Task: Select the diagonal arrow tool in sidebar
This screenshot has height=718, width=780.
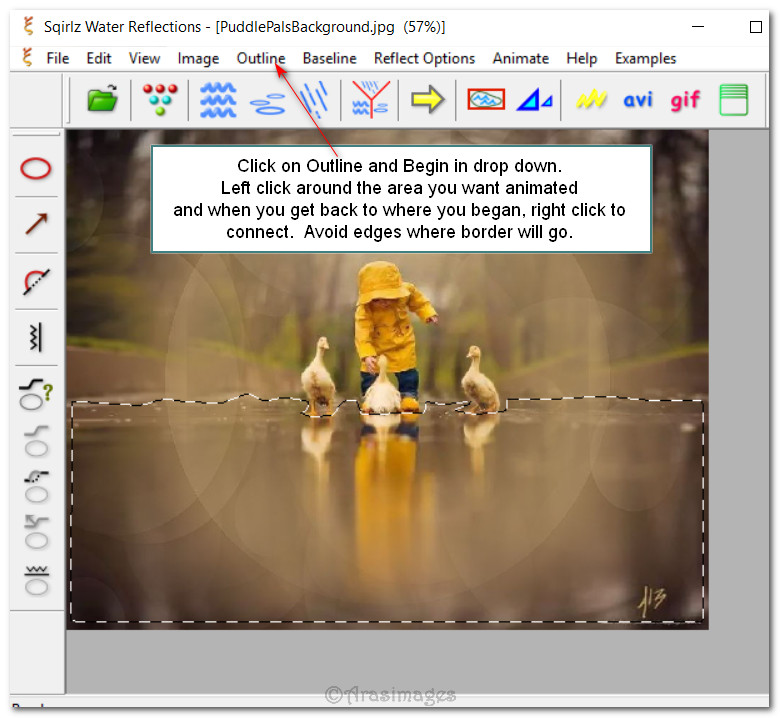Action: pyautogui.click(x=36, y=224)
